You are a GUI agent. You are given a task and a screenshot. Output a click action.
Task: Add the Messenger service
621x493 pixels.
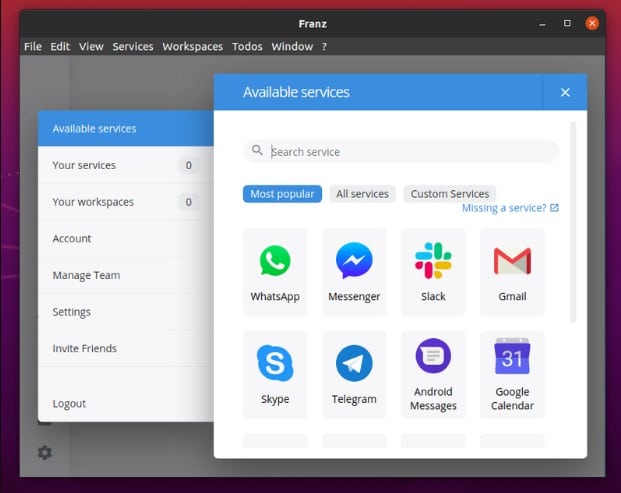click(x=354, y=272)
